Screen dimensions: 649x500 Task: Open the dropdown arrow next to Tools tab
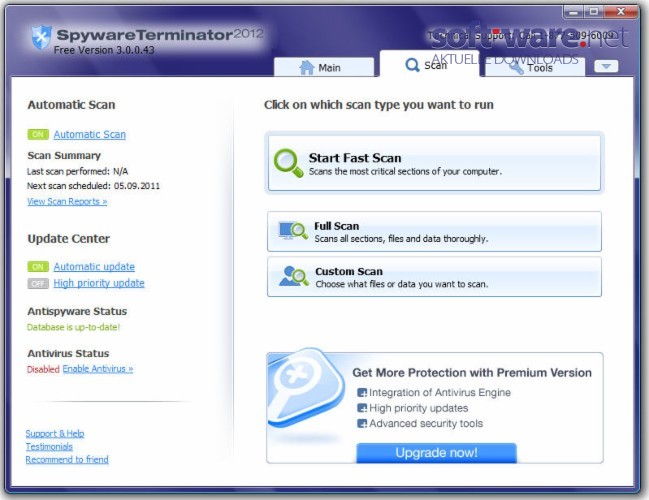606,66
